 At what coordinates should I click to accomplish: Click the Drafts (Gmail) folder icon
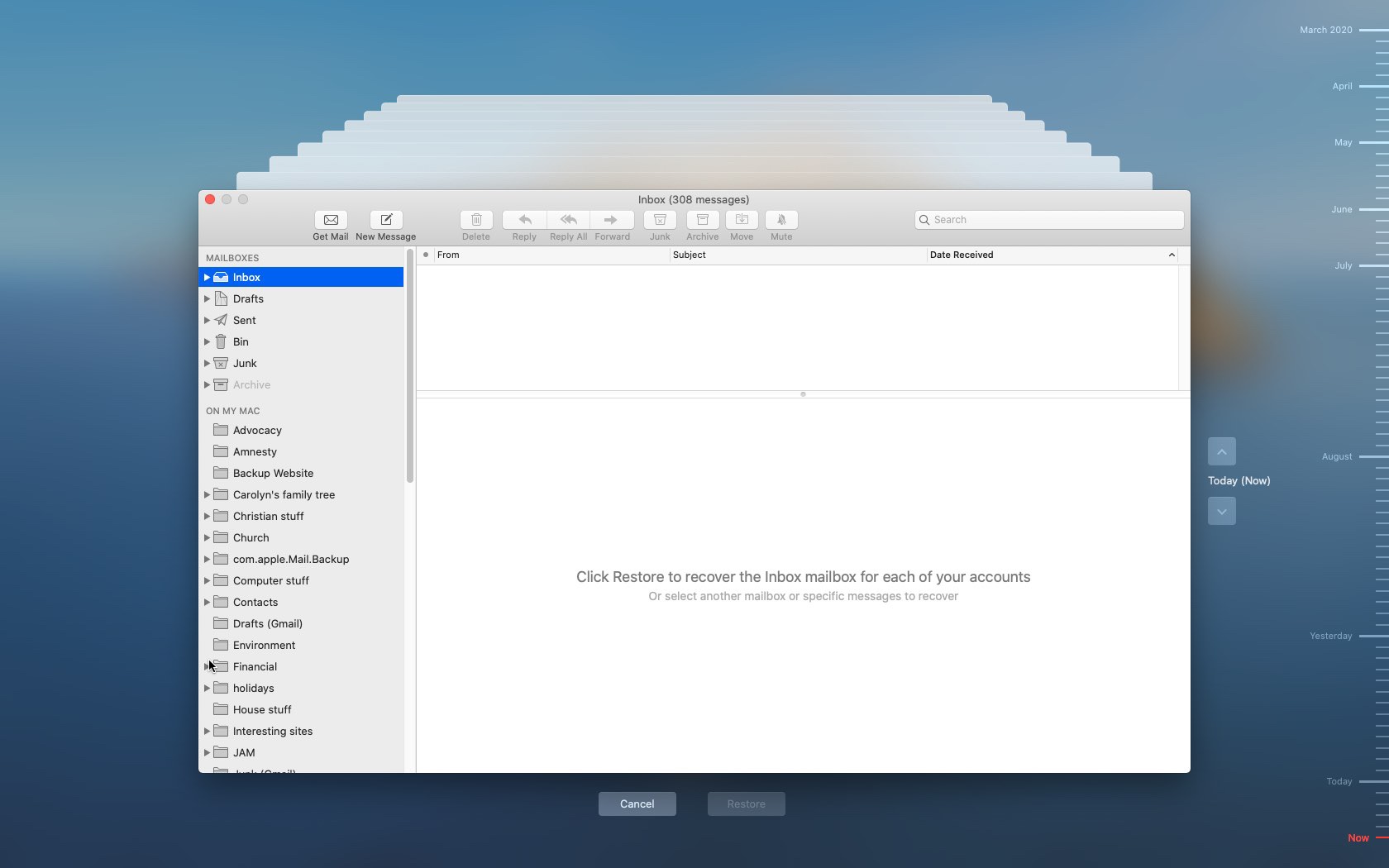(221, 623)
